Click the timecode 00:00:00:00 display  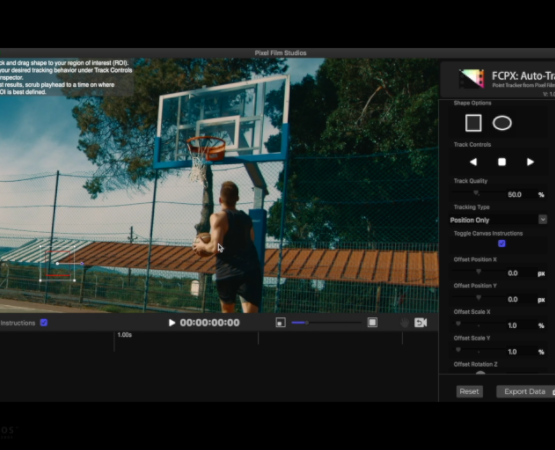coord(210,323)
